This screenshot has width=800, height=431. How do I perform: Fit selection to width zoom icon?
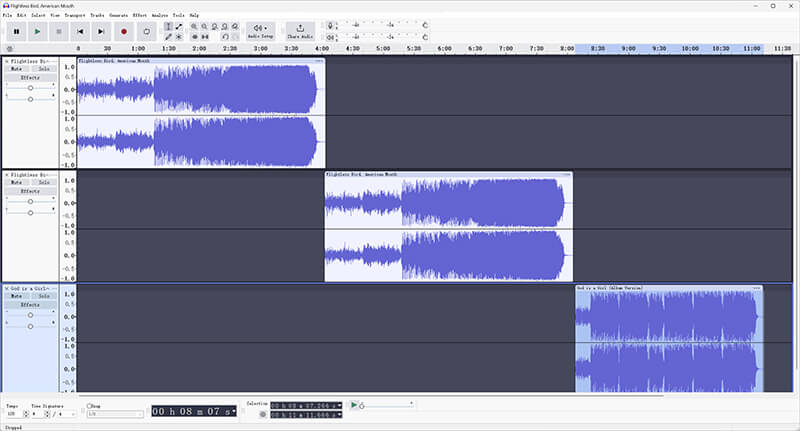click(x=215, y=27)
